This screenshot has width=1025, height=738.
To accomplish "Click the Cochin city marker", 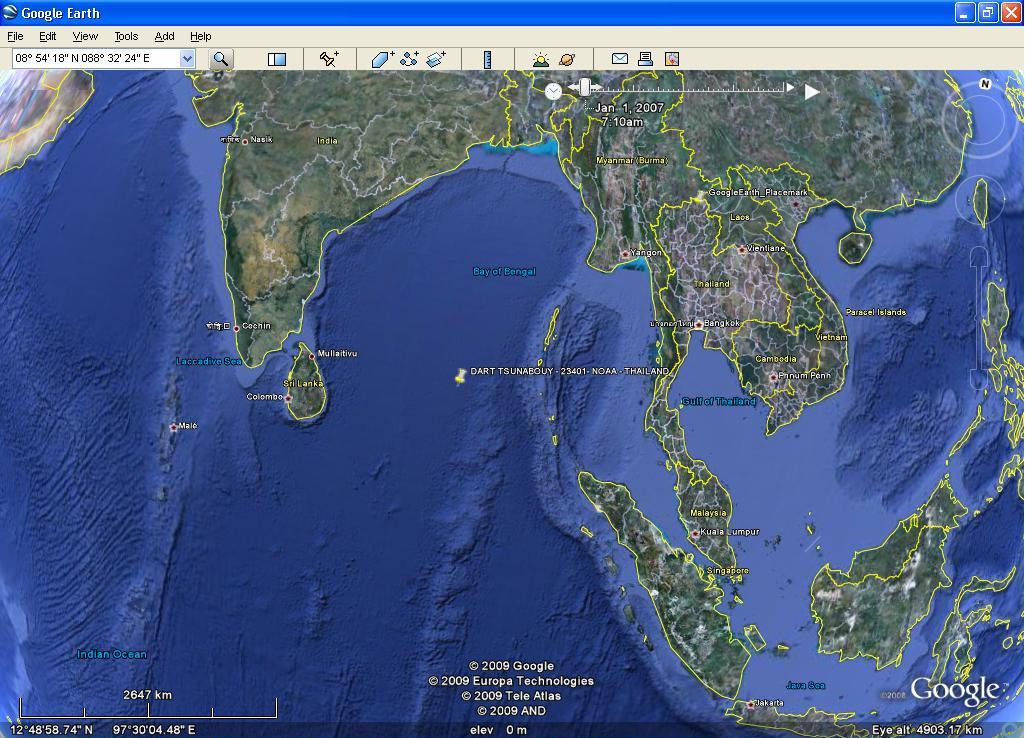I will 237,329.
